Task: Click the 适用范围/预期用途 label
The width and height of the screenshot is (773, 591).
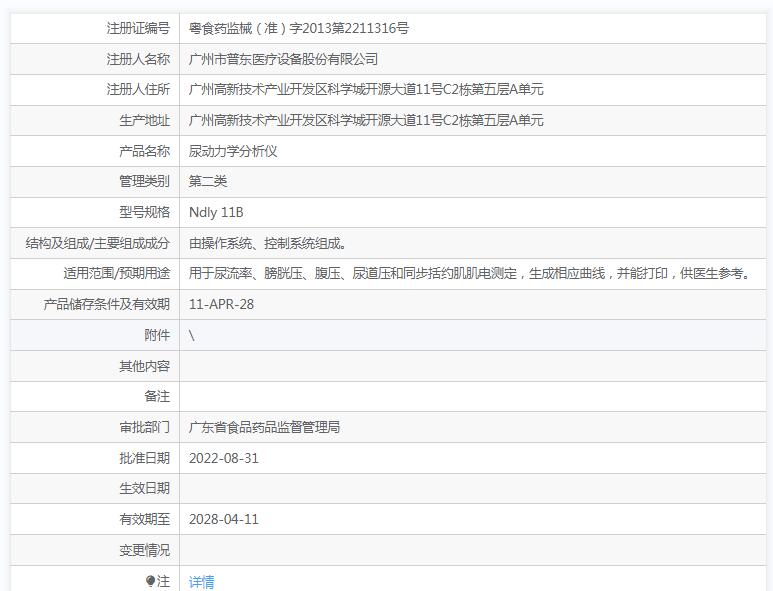Action: point(116,274)
